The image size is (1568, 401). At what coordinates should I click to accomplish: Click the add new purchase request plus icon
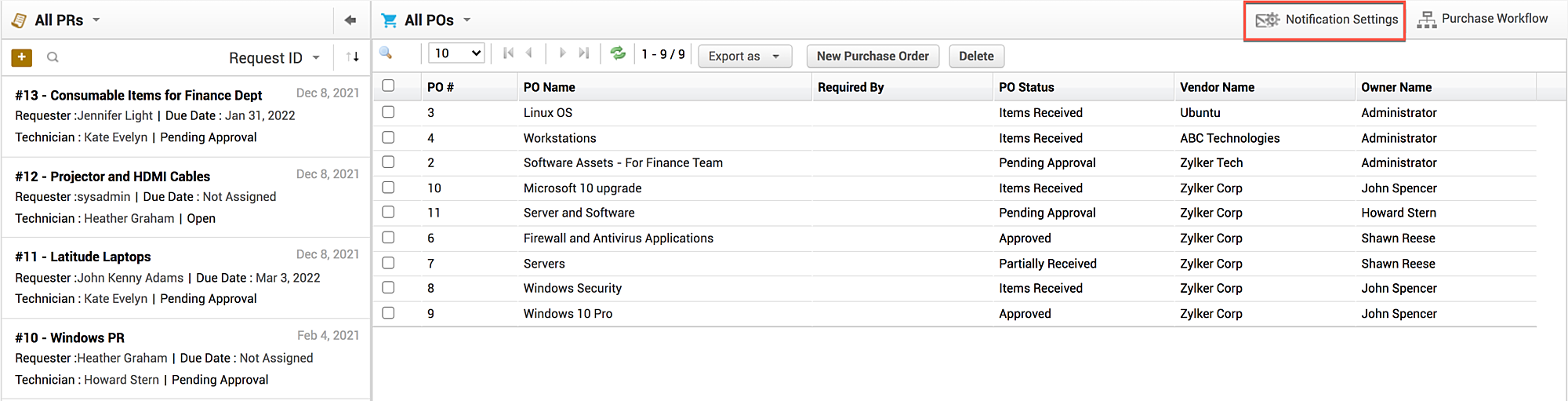coord(22,57)
